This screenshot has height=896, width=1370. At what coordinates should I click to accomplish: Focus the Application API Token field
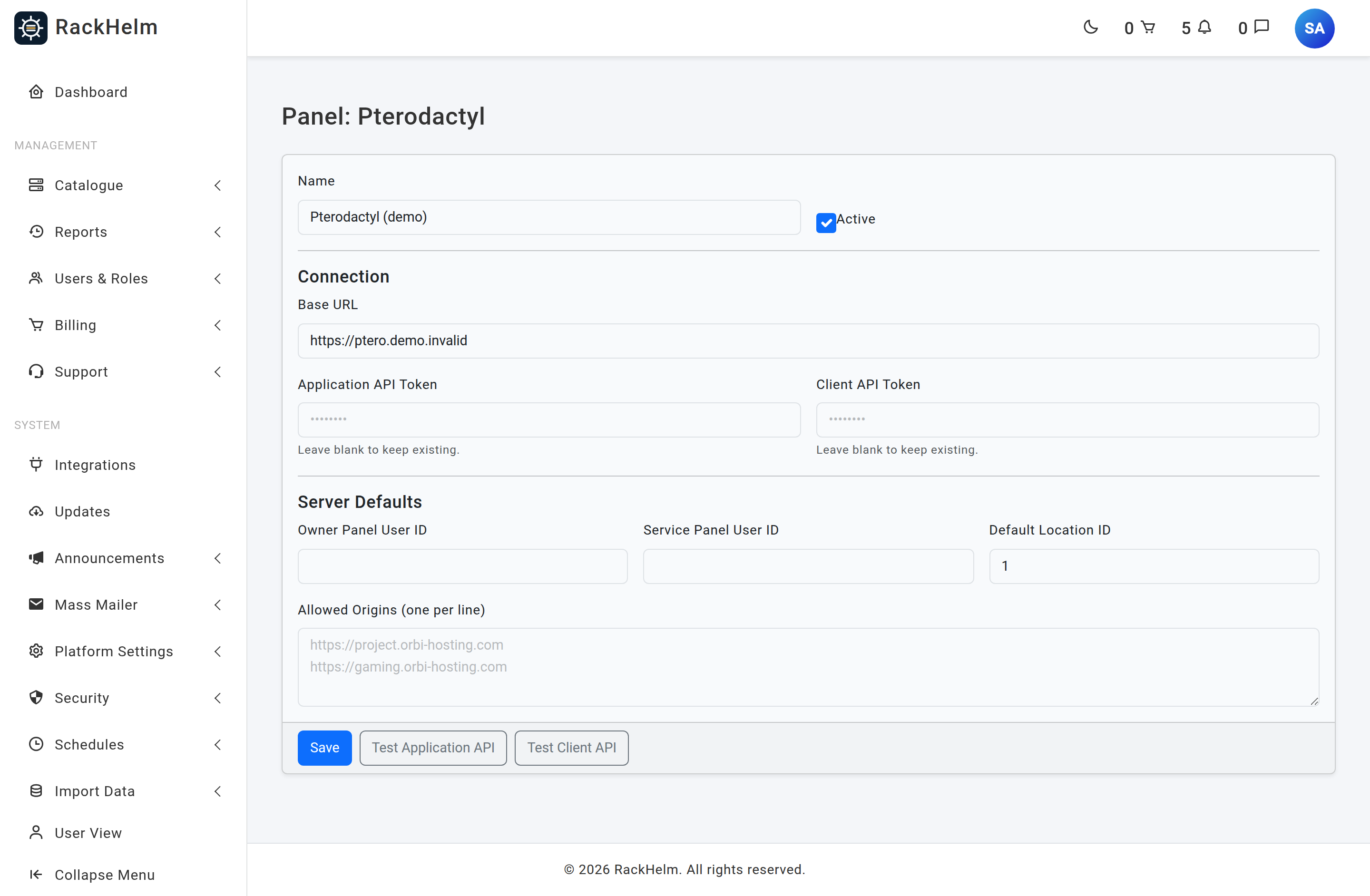coord(549,419)
